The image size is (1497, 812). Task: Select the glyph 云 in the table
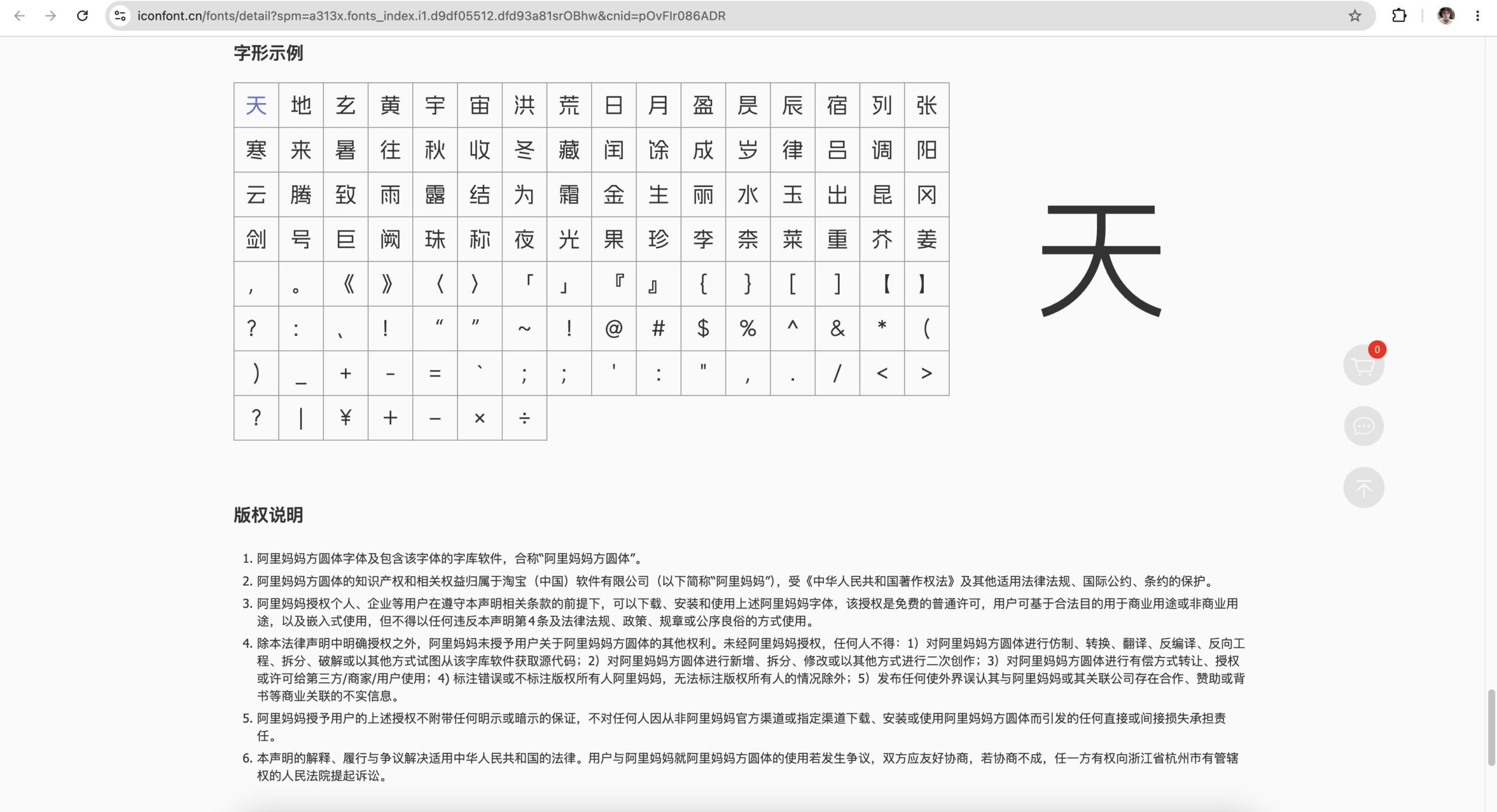pos(256,195)
